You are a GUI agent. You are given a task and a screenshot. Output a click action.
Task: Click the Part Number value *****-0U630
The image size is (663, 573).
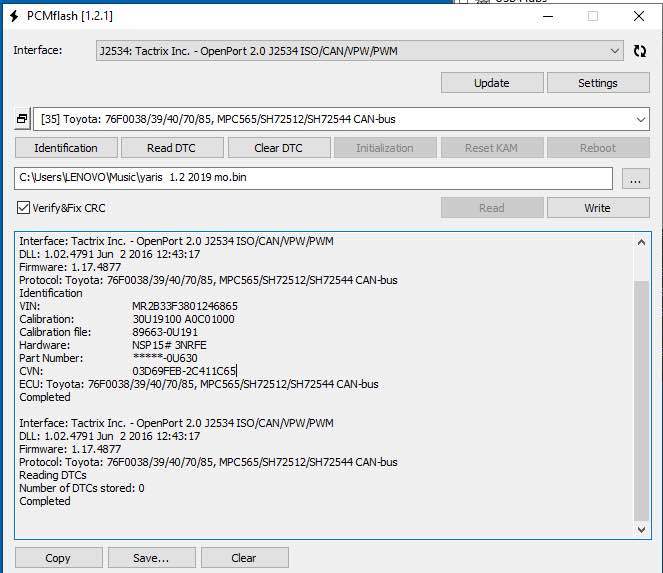165,358
